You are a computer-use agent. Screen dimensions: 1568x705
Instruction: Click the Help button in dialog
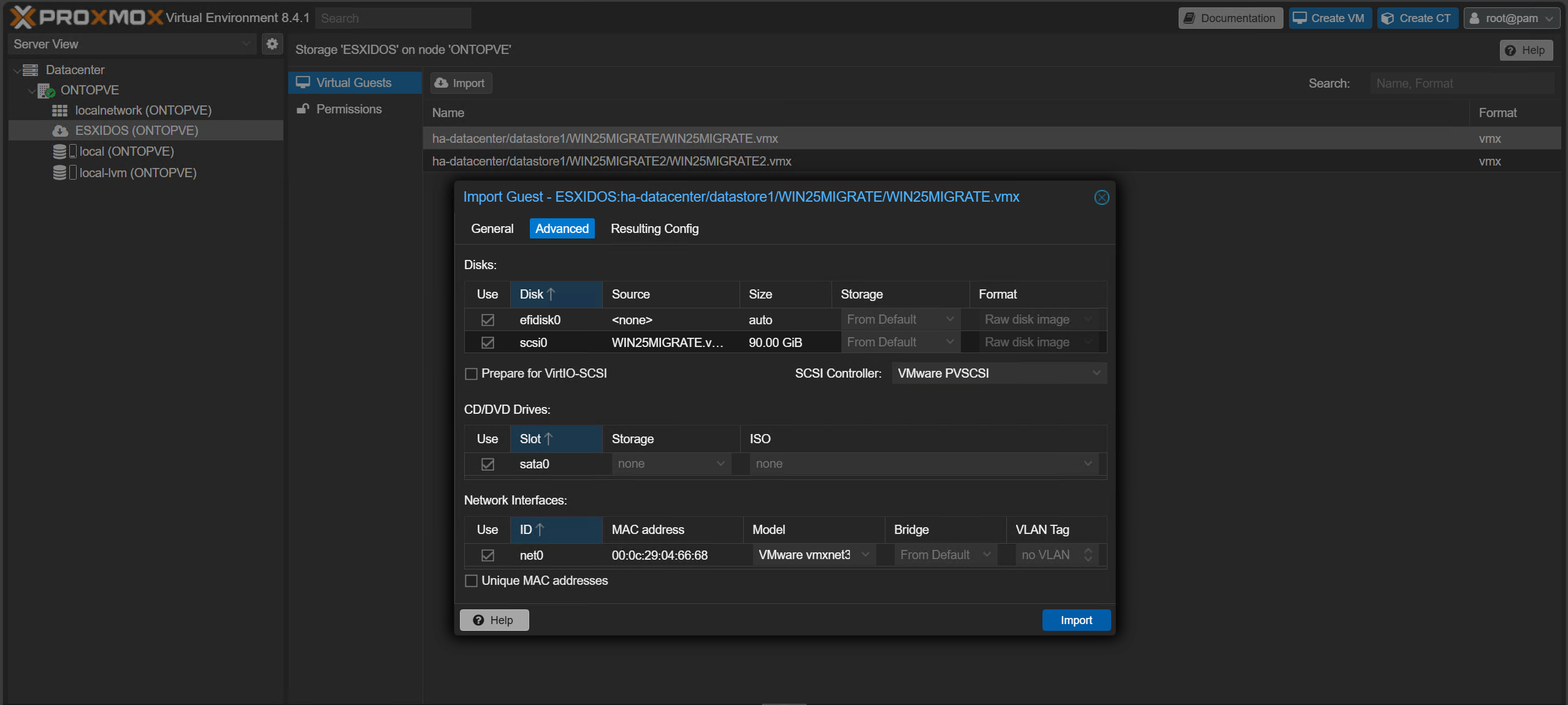(x=494, y=620)
